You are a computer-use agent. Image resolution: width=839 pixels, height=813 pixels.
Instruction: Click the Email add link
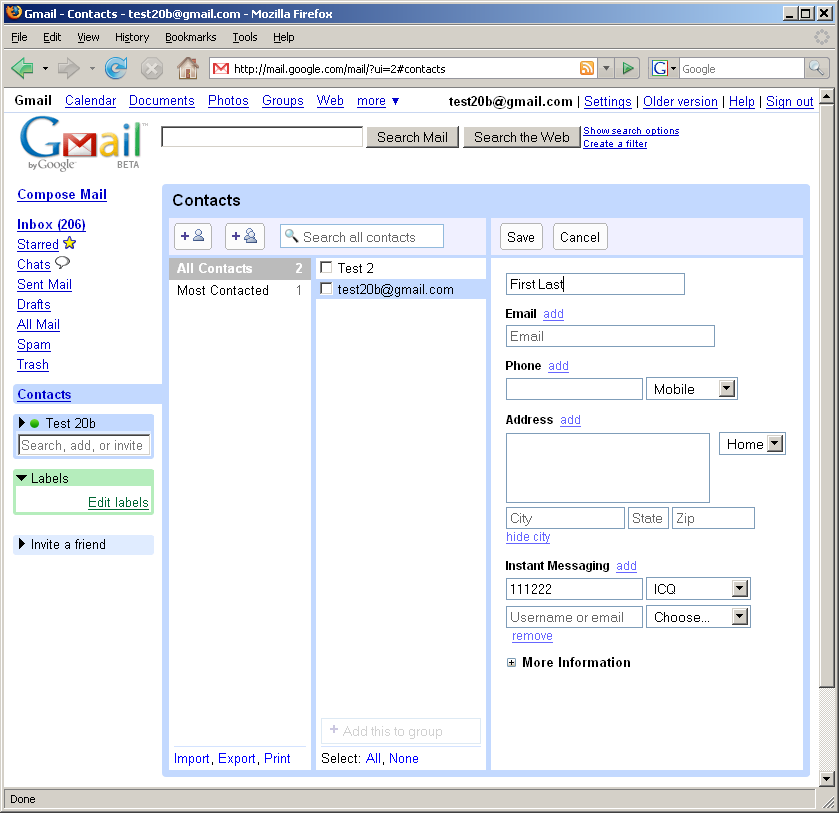[553, 314]
